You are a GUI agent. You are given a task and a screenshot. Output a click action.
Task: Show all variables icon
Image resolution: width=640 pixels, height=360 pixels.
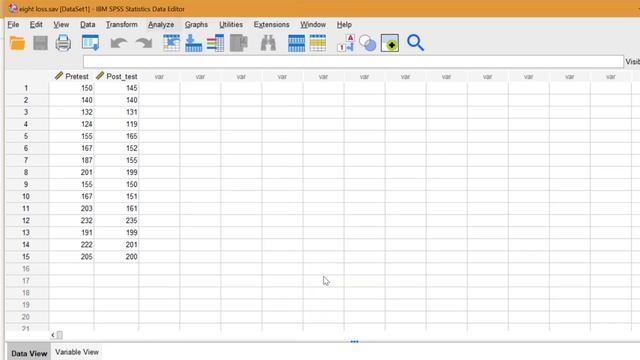(x=390, y=43)
